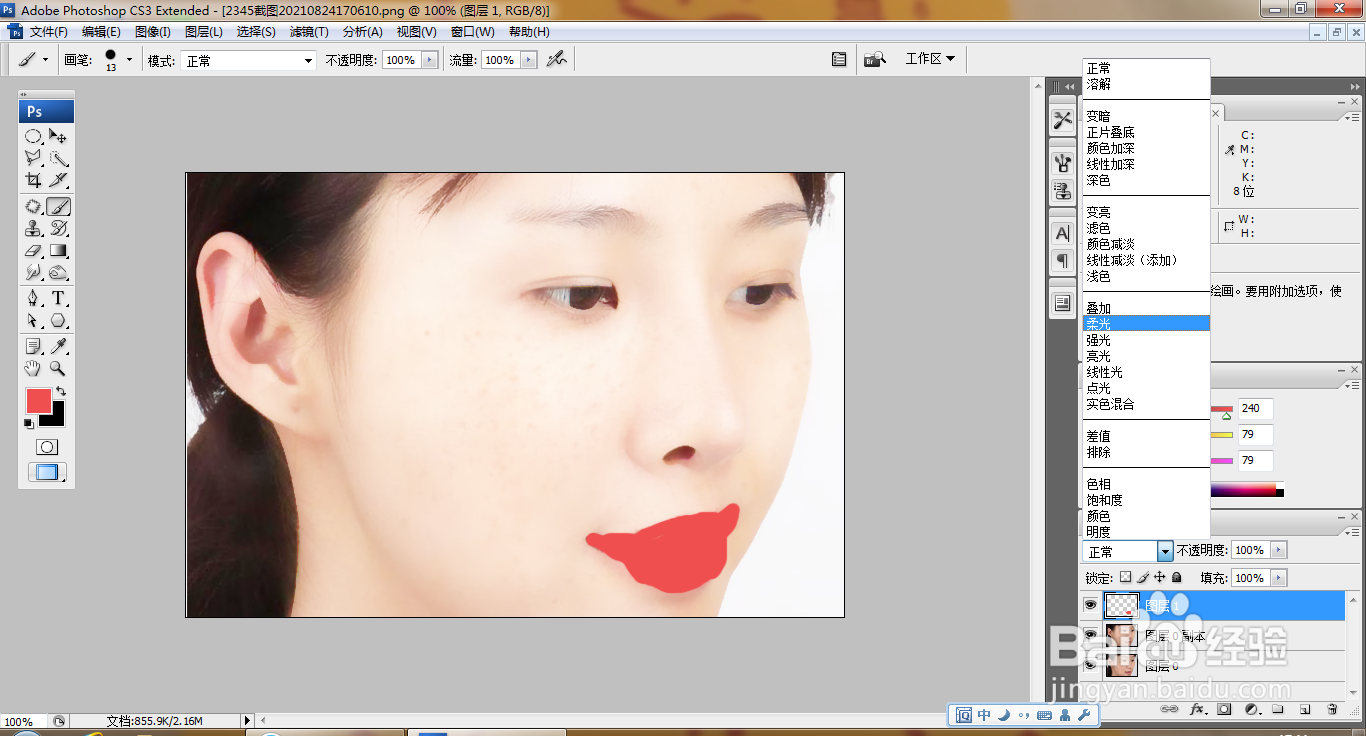Choose 叠加 blend mode
Viewport: 1366px width, 736px height.
tap(1146, 308)
